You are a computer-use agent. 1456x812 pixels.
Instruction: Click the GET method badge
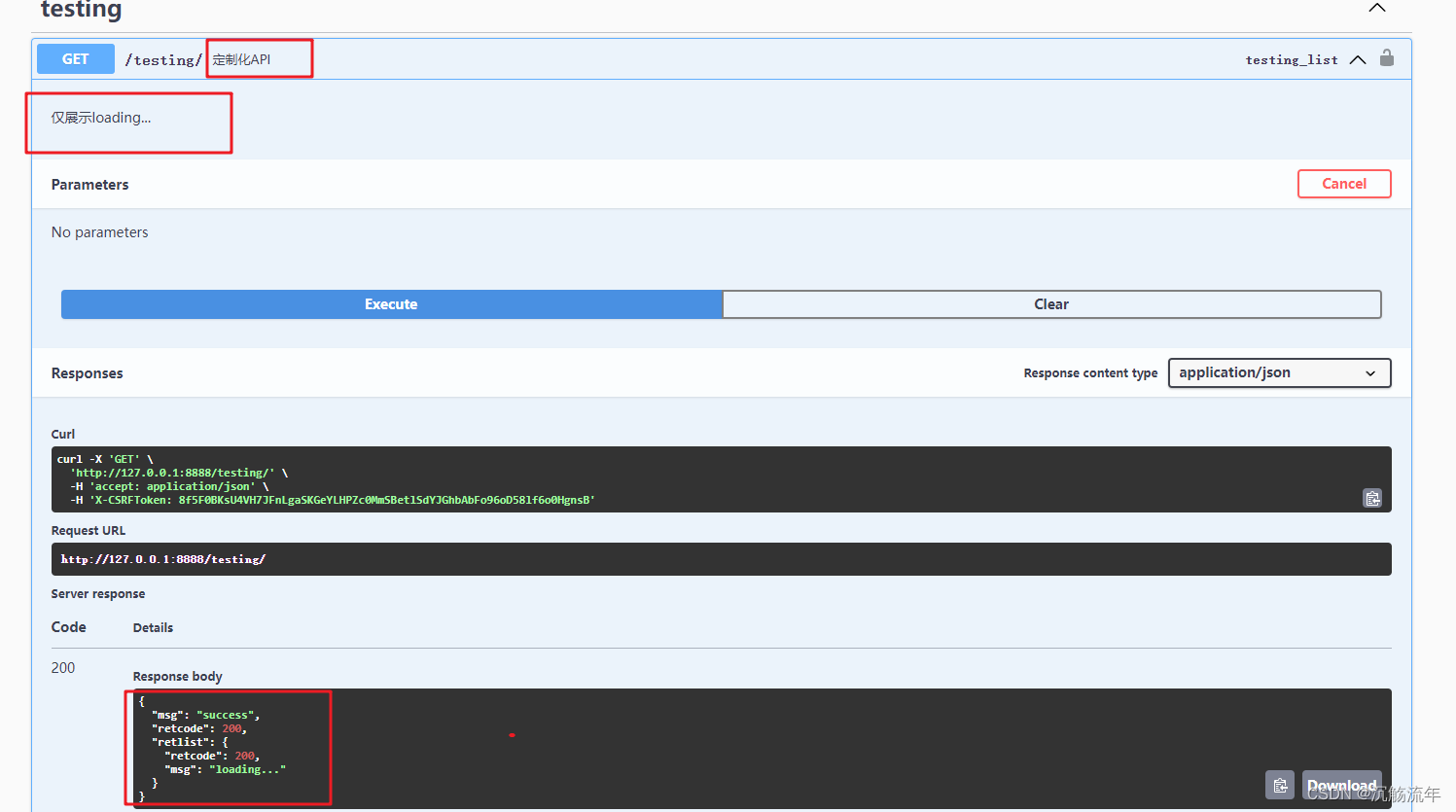(x=75, y=59)
